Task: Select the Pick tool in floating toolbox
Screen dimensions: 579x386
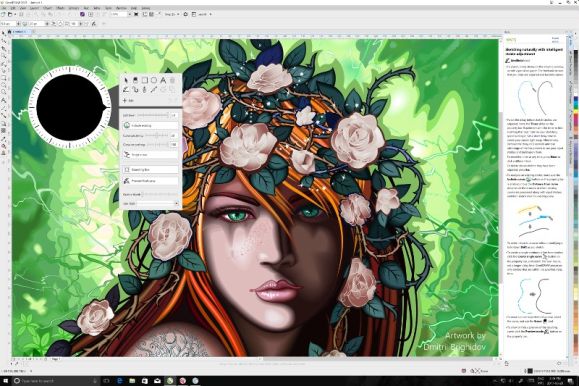Action: pos(126,80)
